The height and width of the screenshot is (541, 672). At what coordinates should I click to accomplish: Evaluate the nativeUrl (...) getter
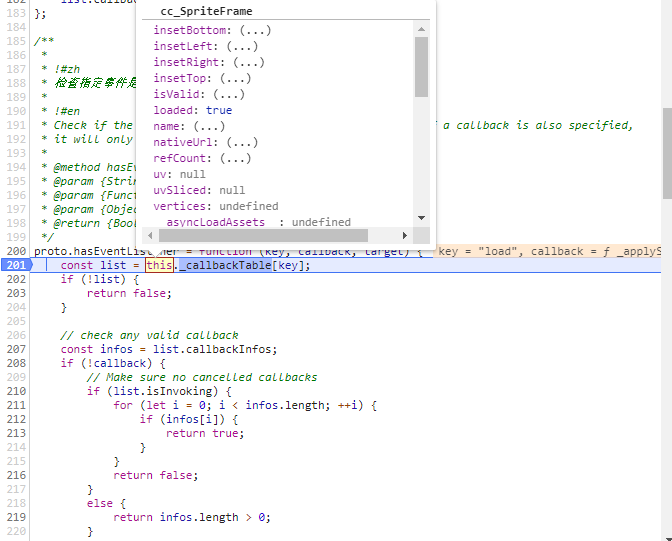click(242, 142)
